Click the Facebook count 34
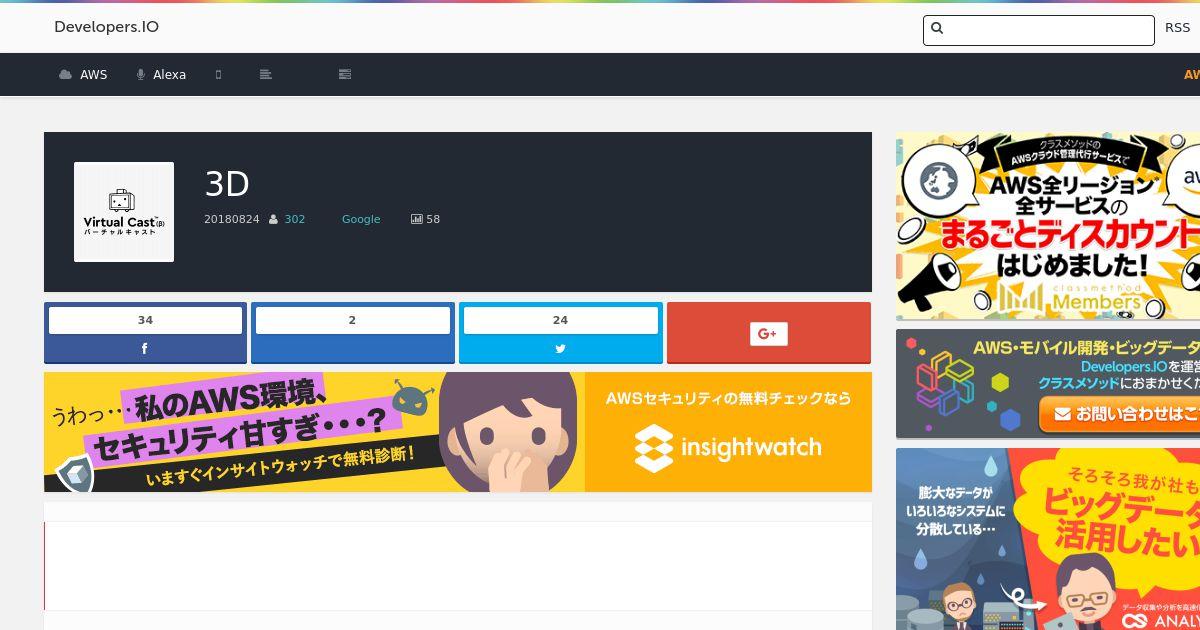 click(x=145, y=320)
